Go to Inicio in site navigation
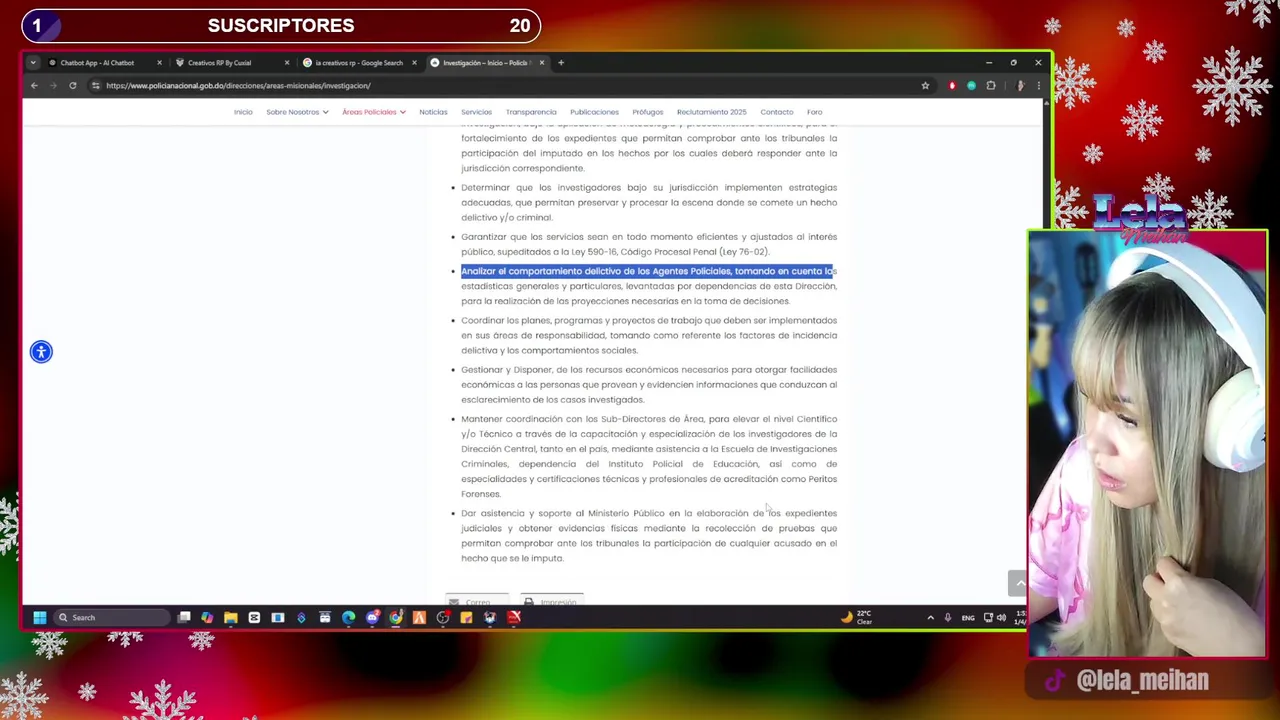 (x=243, y=112)
